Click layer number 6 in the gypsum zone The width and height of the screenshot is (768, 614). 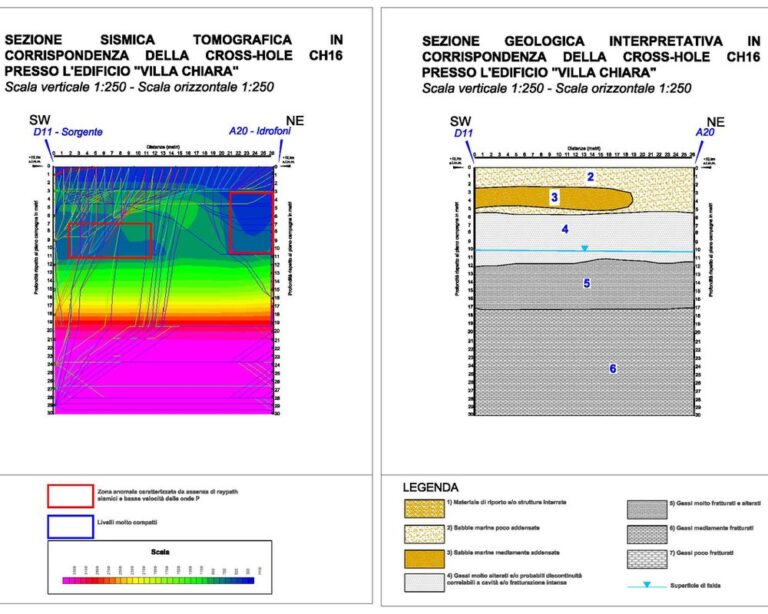tap(613, 369)
